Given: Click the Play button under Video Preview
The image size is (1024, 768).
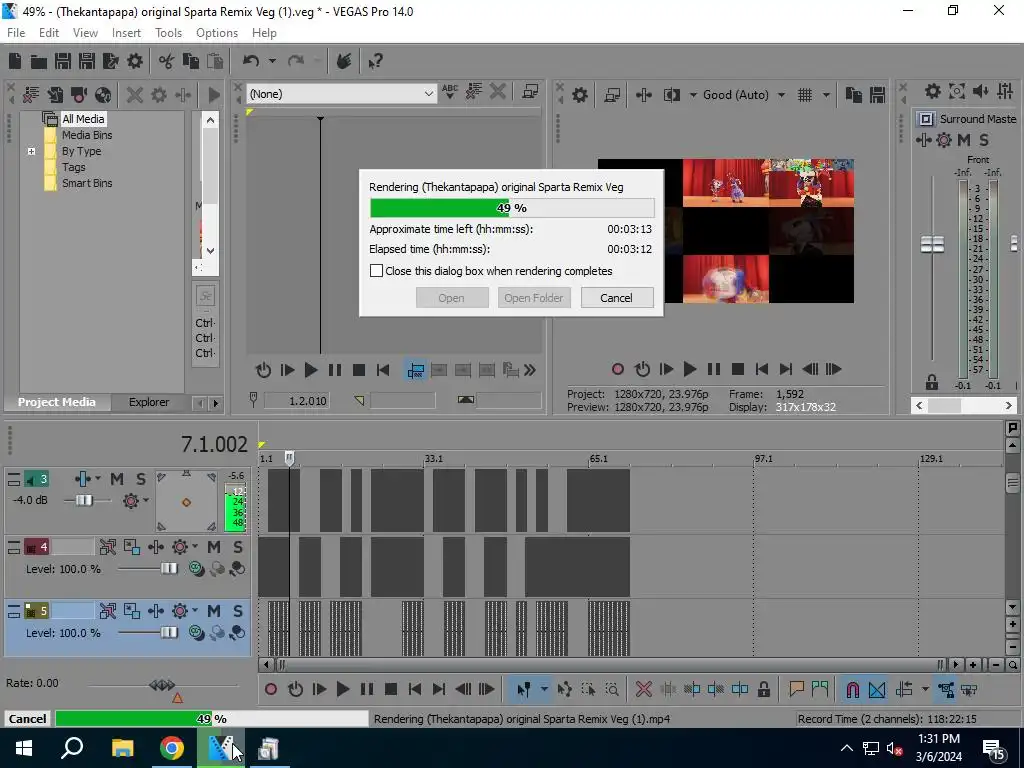Looking at the screenshot, I should [x=690, y=369].
